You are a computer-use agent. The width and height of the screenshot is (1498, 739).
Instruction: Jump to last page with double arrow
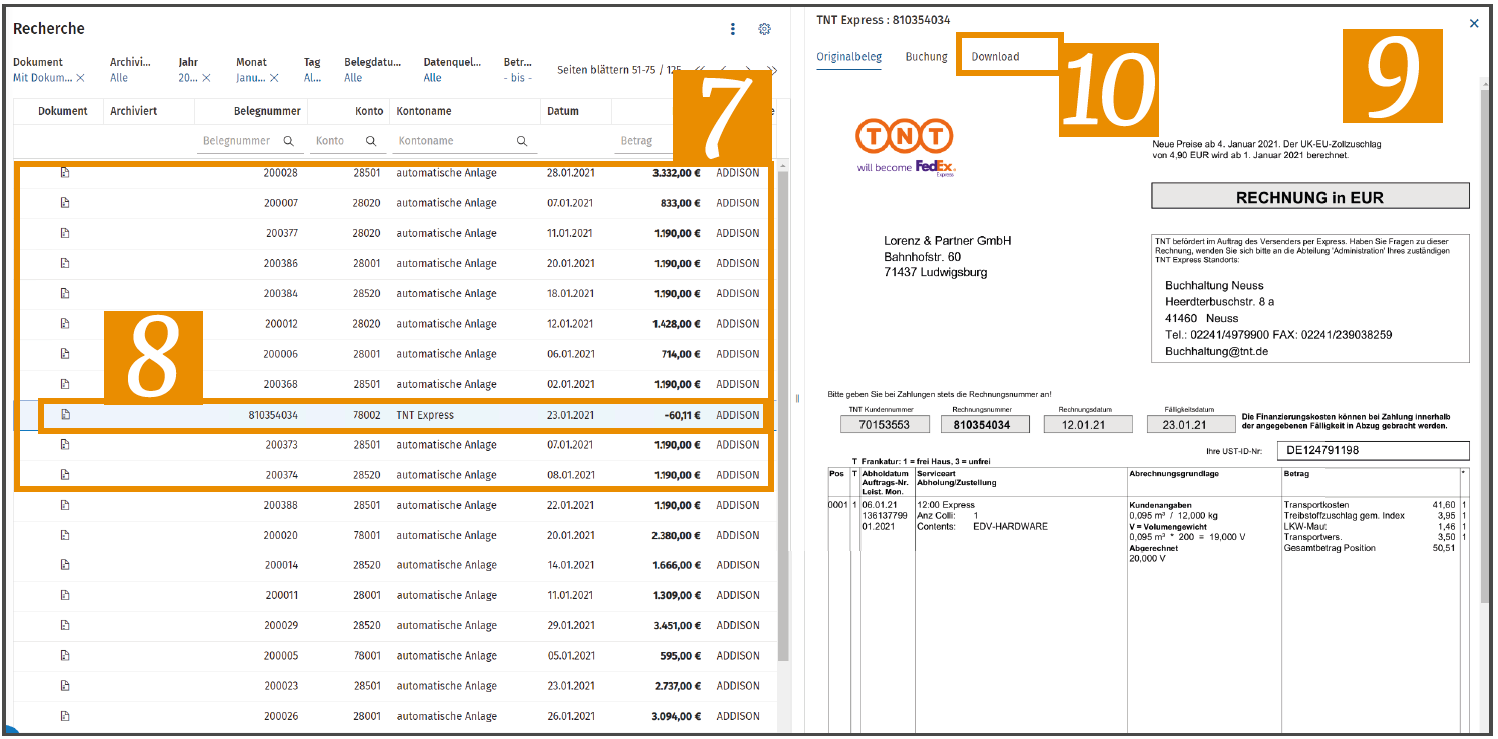pyautogui.click(x=771, y=70)
